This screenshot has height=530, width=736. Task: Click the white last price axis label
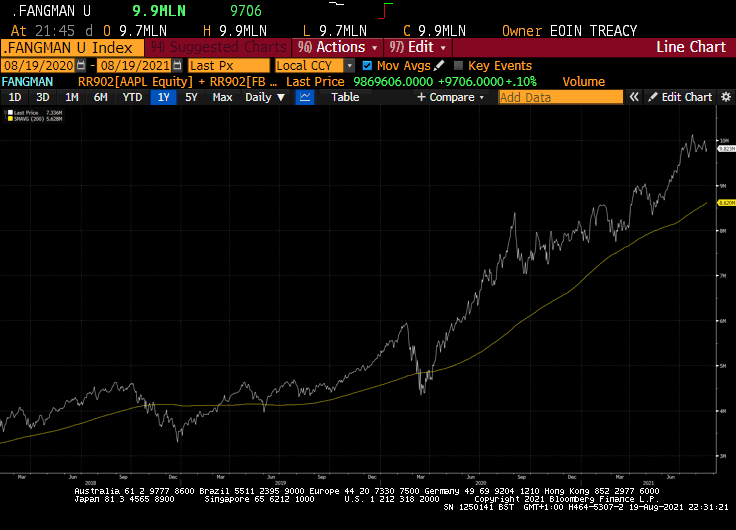727,149
